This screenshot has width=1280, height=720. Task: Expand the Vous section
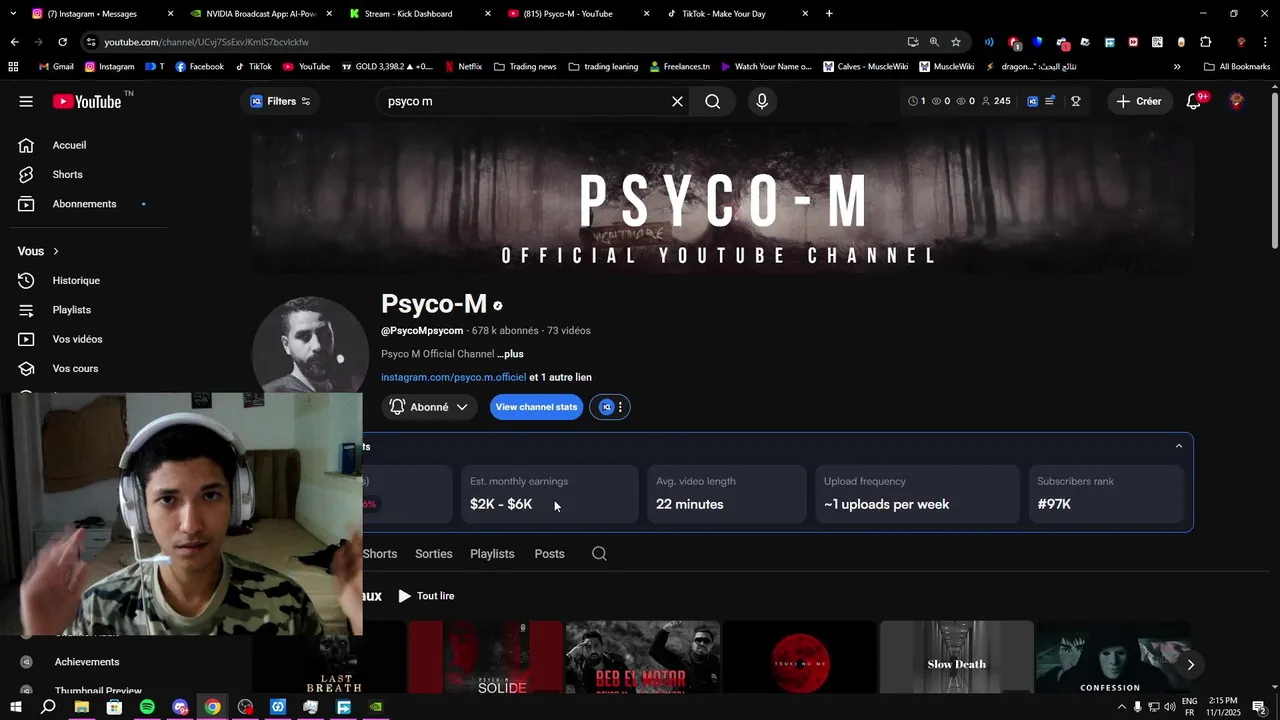(x=38, y=251)
